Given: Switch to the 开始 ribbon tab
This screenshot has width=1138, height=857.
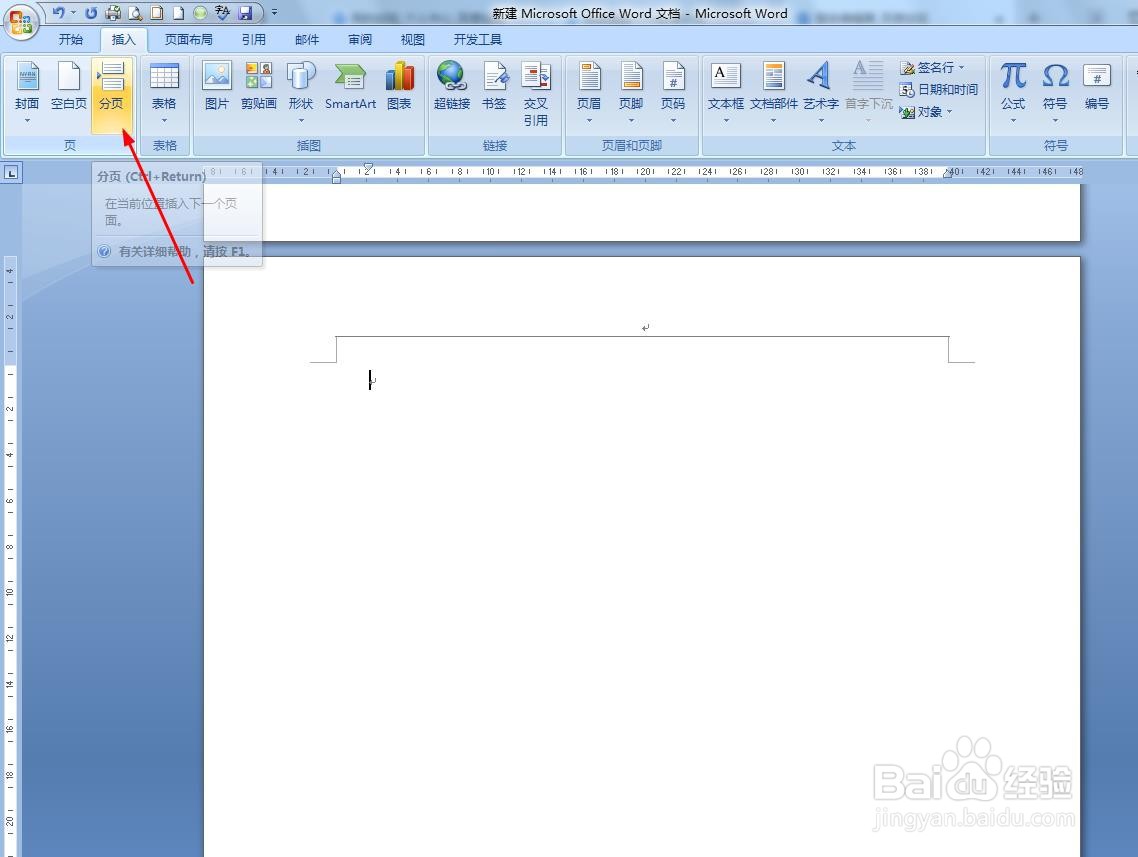Looking at the screenshot, I should [70, 39].
